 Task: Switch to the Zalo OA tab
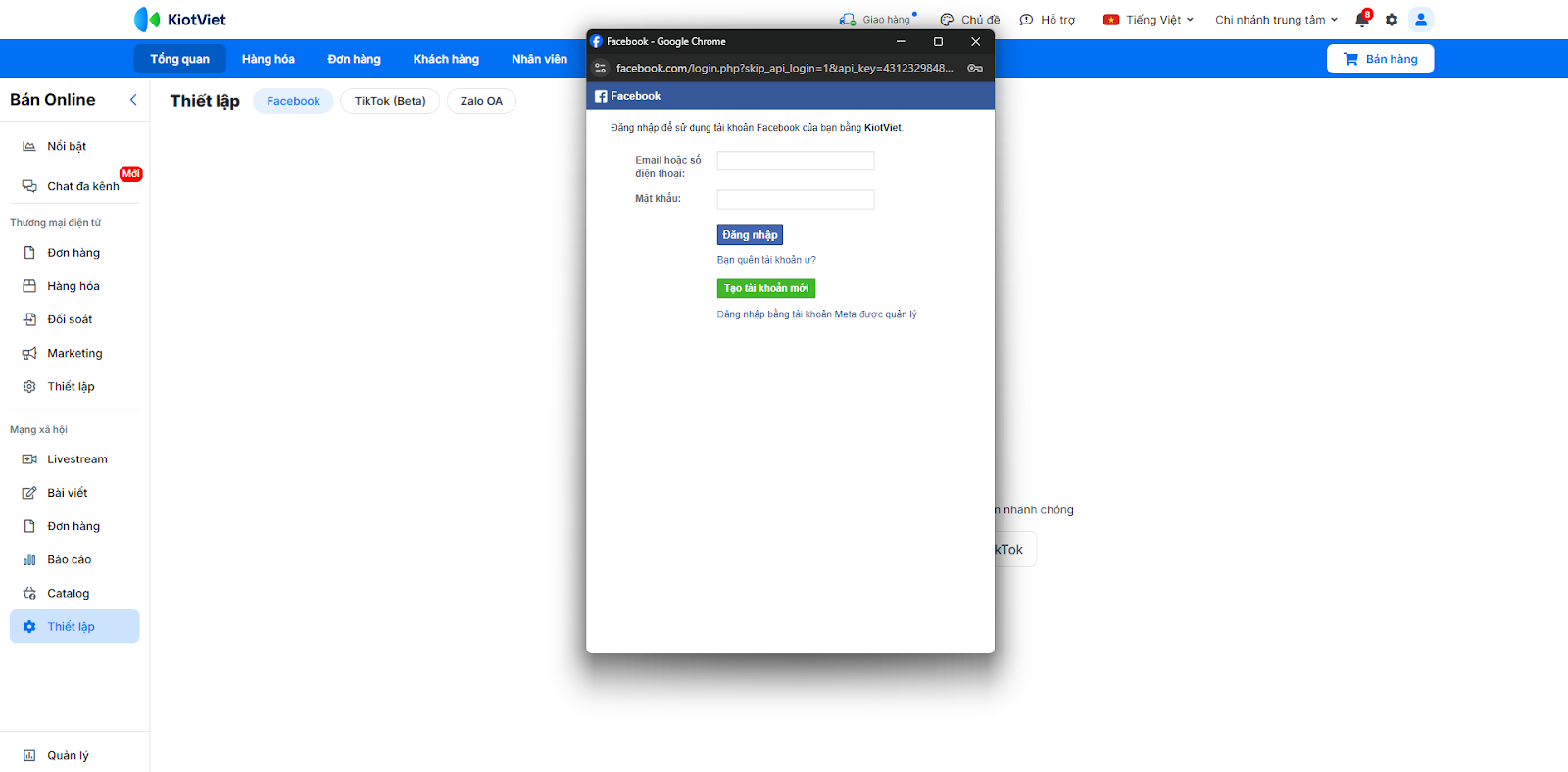point(481,101)
